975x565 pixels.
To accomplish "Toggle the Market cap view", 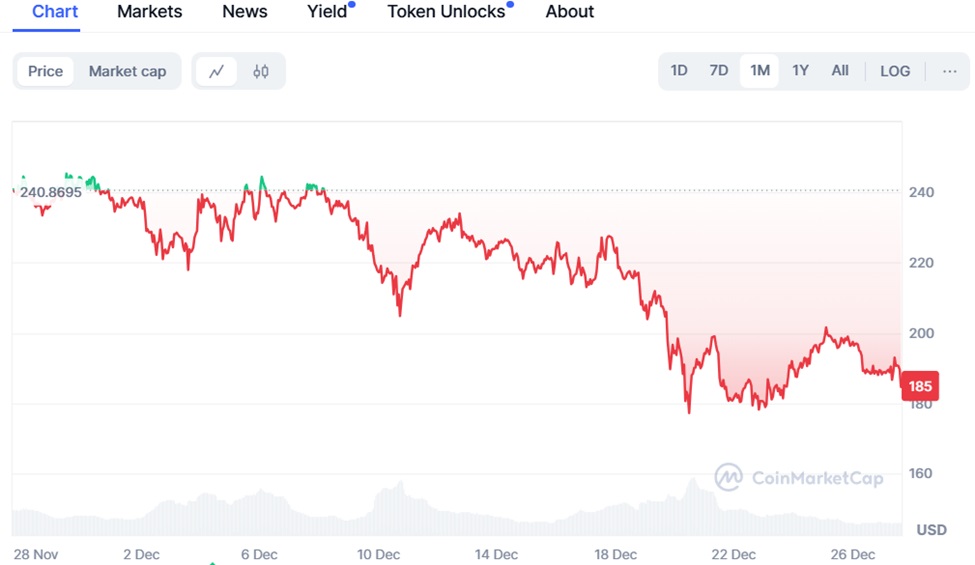I will (127, 71).
